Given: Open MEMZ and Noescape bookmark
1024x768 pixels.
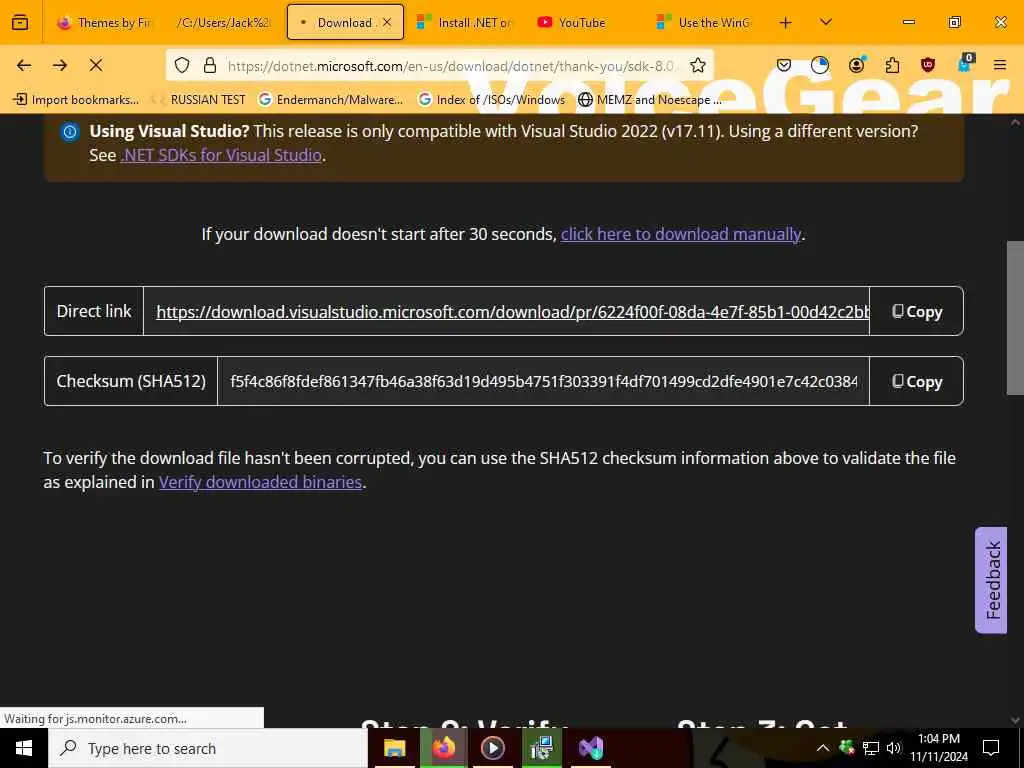Looking at the screenshot, I should [x=650, y=99].
